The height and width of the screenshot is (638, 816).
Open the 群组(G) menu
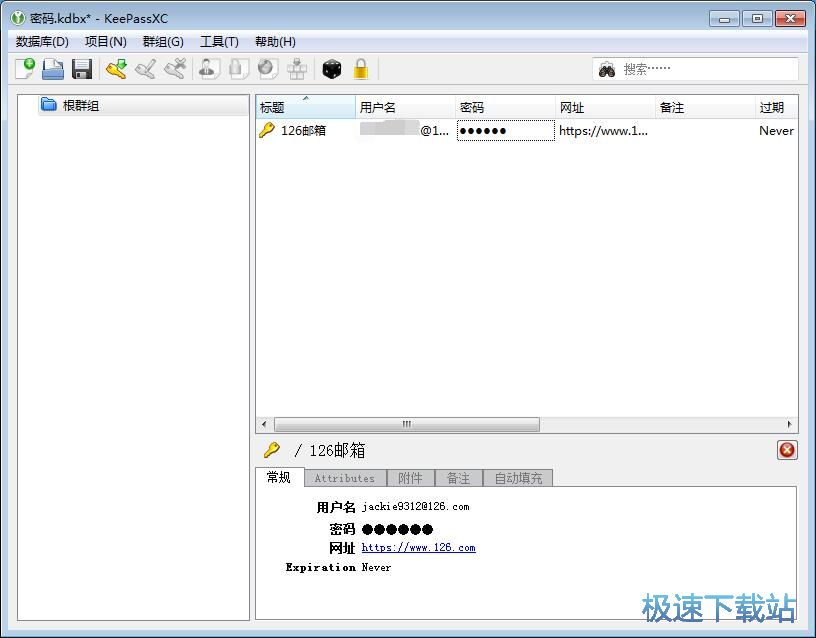click(x=163, y=42)
